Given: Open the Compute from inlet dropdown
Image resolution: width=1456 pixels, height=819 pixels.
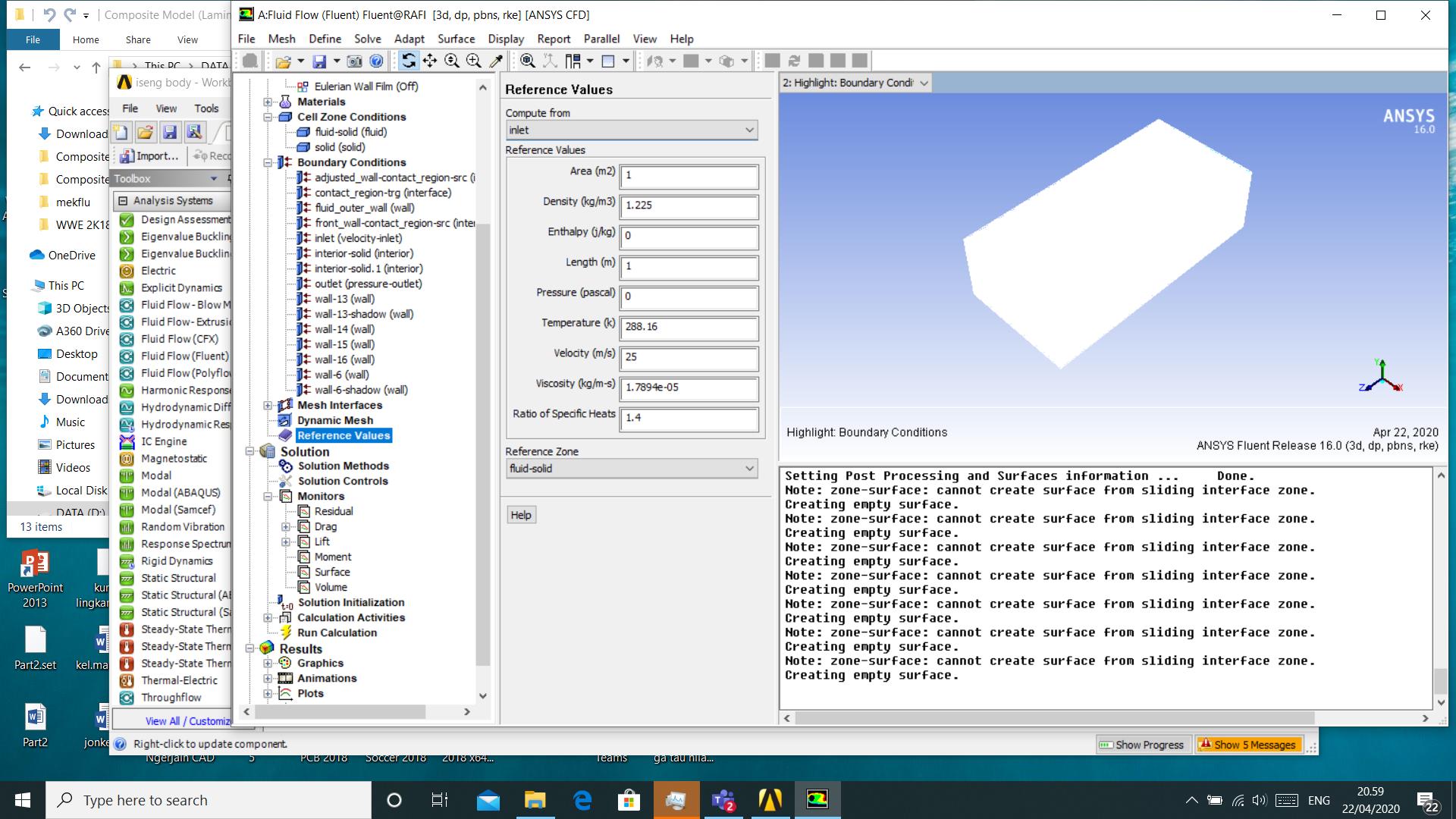Looking at the screenshot, I should click(x=749, y=130).
